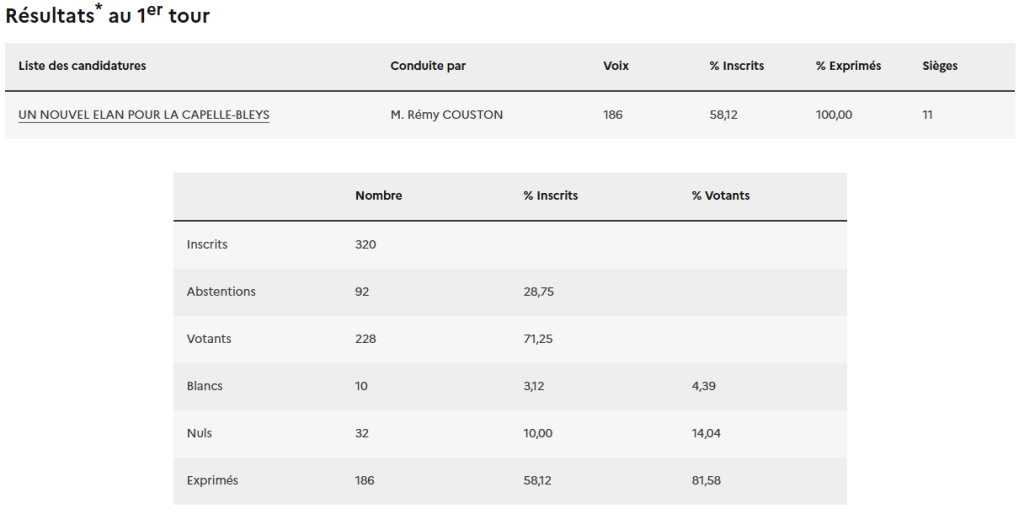Click the '% Exprimés' column header
Viewport: 1024px width, 525px height.
[x=848, y=66]
